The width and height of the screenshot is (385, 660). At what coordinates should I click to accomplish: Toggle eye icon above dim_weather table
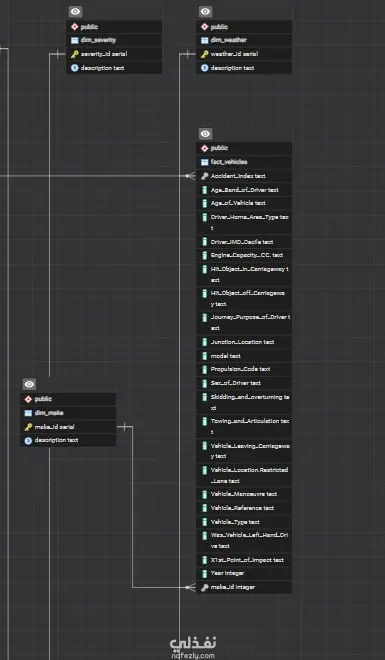tap(205, 12)
